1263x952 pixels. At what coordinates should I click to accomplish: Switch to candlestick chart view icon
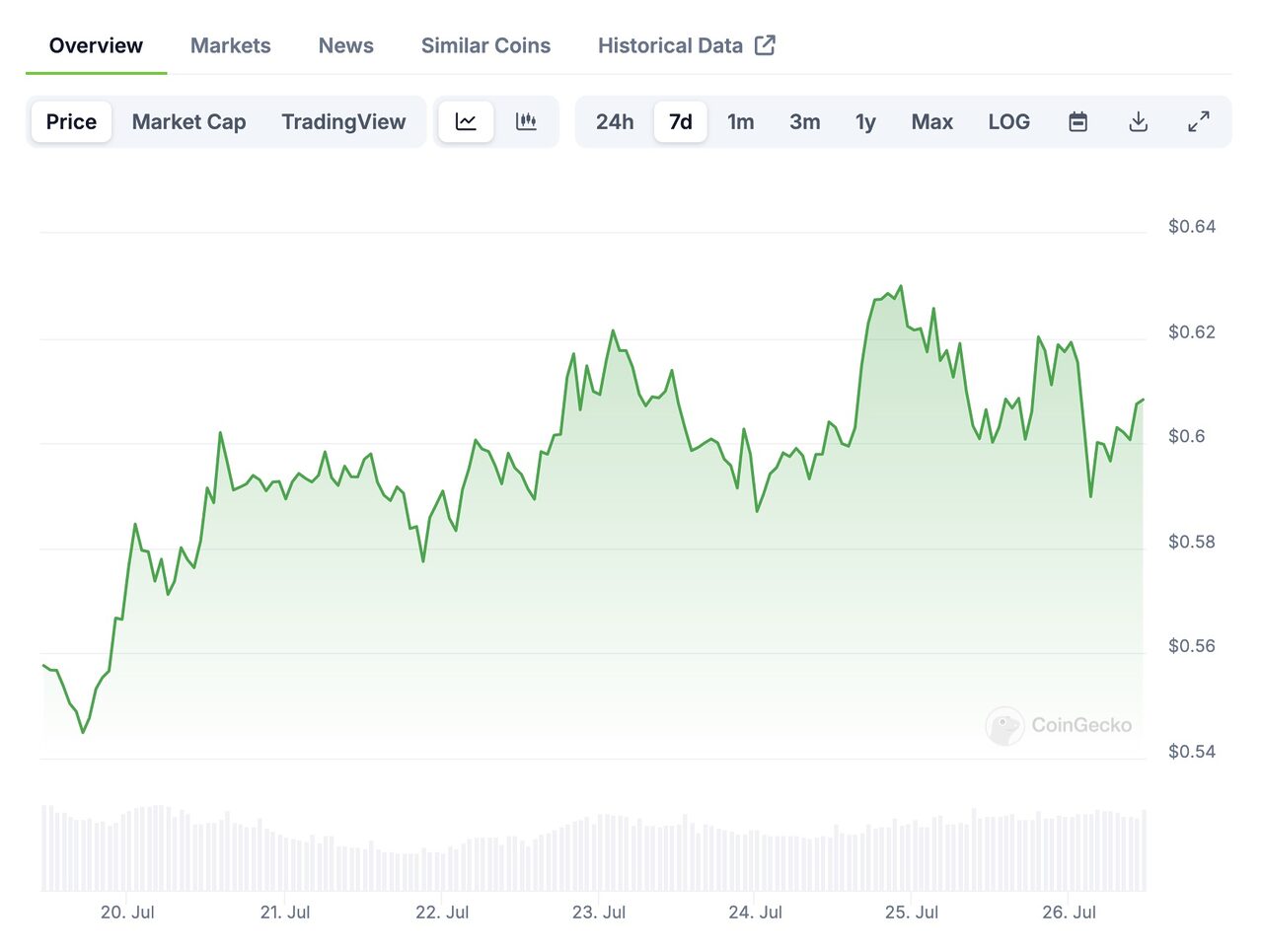(526, 121)
